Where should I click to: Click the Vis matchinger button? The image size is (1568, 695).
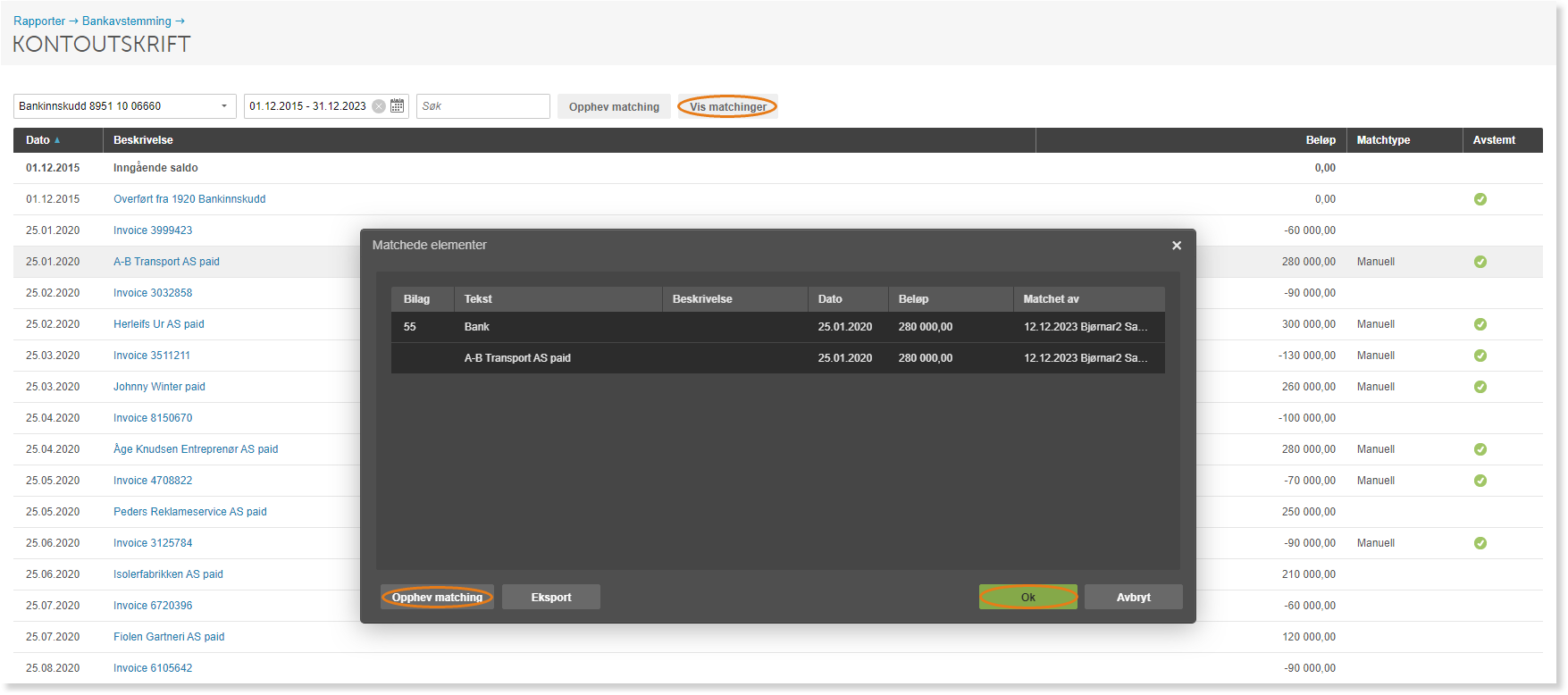pos(728,106)
